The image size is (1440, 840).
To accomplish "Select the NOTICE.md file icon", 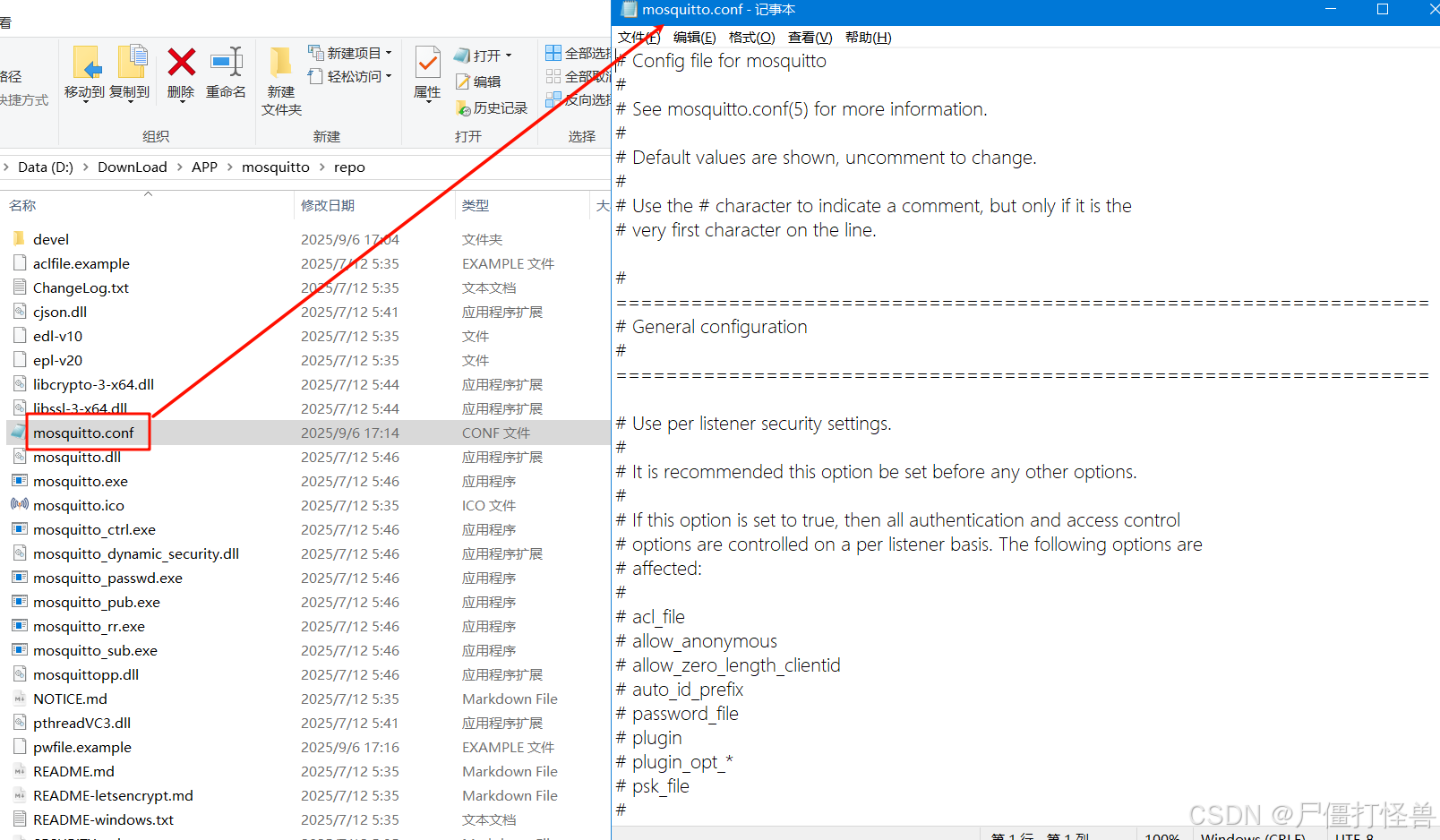I will (19, 698).
